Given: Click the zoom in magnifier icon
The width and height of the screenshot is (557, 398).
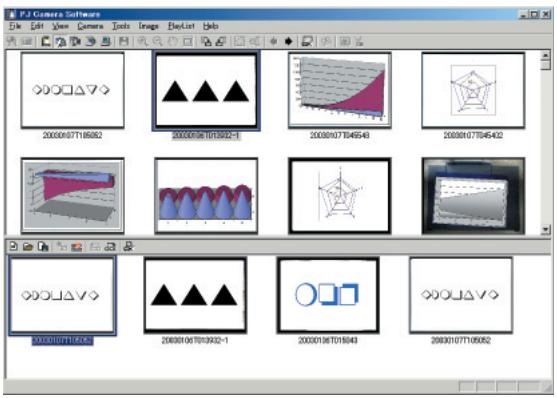Looking at the screenshot, I should [x=143, y=42].
